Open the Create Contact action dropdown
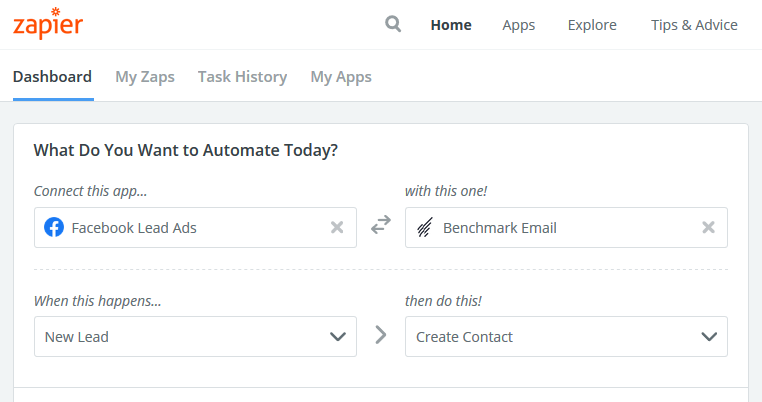The height and width of the screenshot is (402, 762). (709, 337)
